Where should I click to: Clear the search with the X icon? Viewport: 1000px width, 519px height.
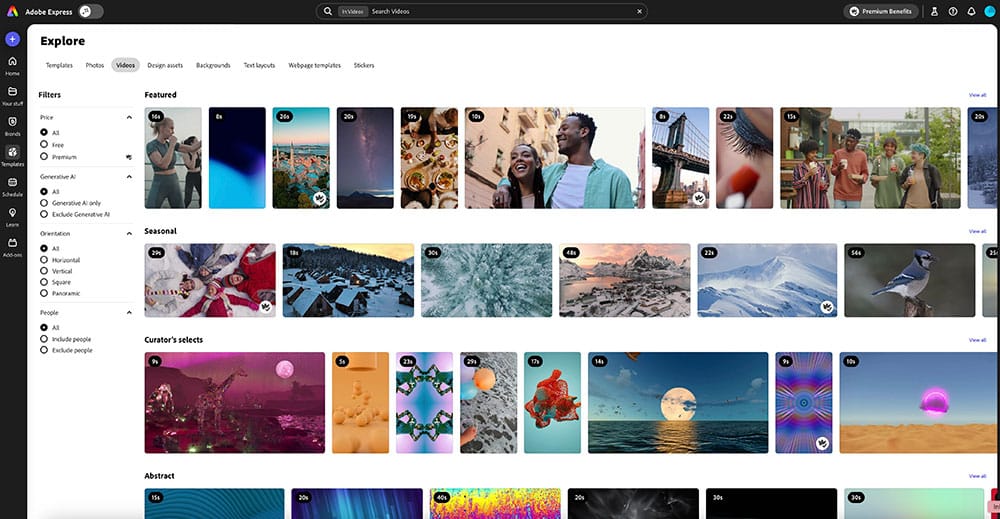coord(640,11)
